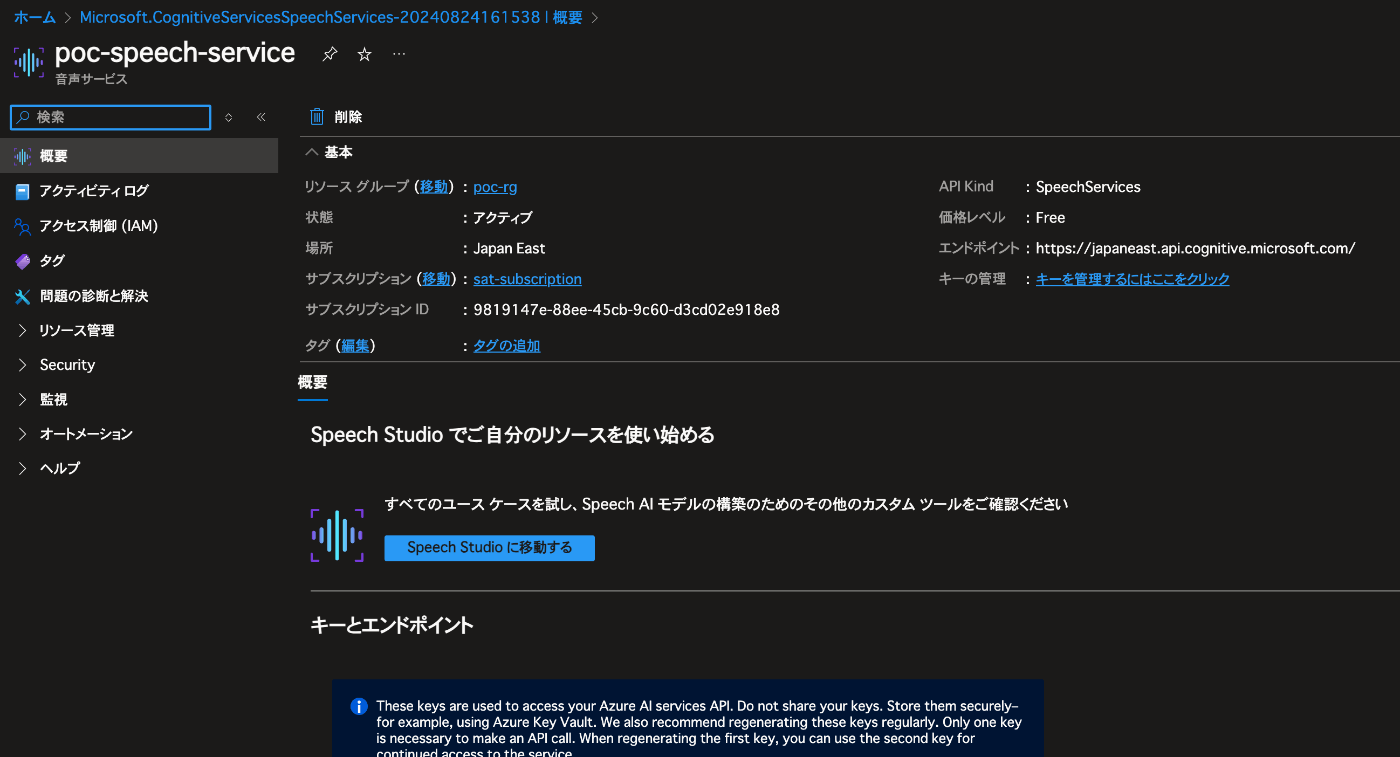Expand the リソース管理 section

tap(22, 330)
